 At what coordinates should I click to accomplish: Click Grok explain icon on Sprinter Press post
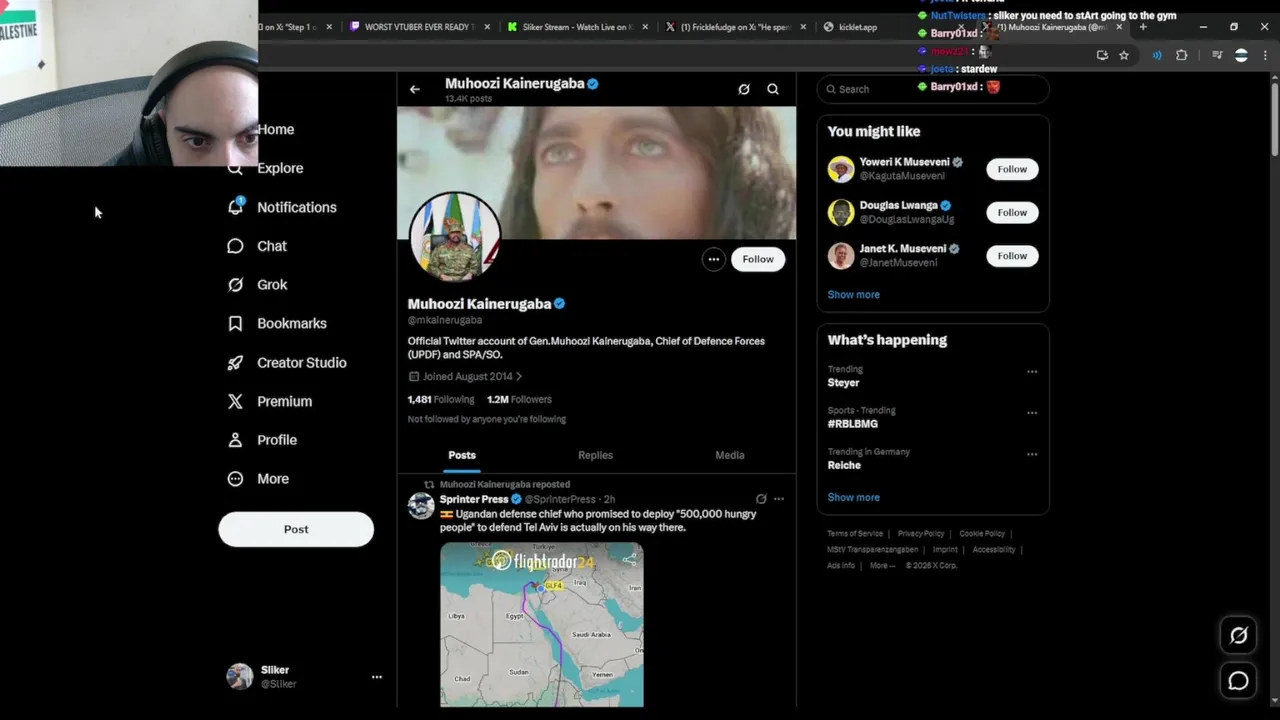(x=761, y=499)
